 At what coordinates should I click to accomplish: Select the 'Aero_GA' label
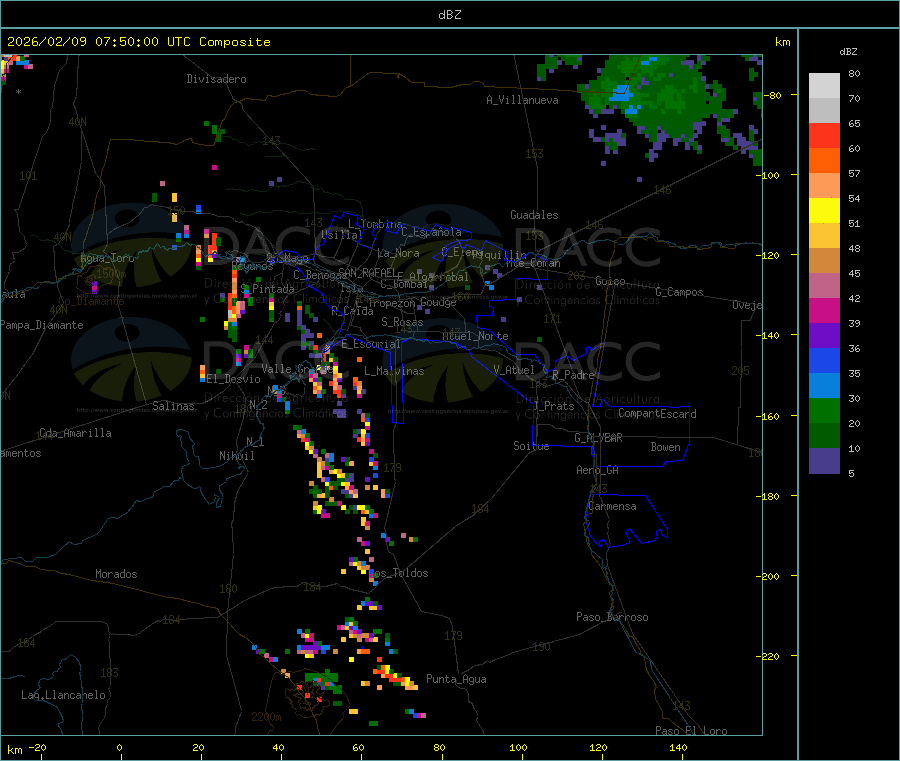click(x=597, y=470)
